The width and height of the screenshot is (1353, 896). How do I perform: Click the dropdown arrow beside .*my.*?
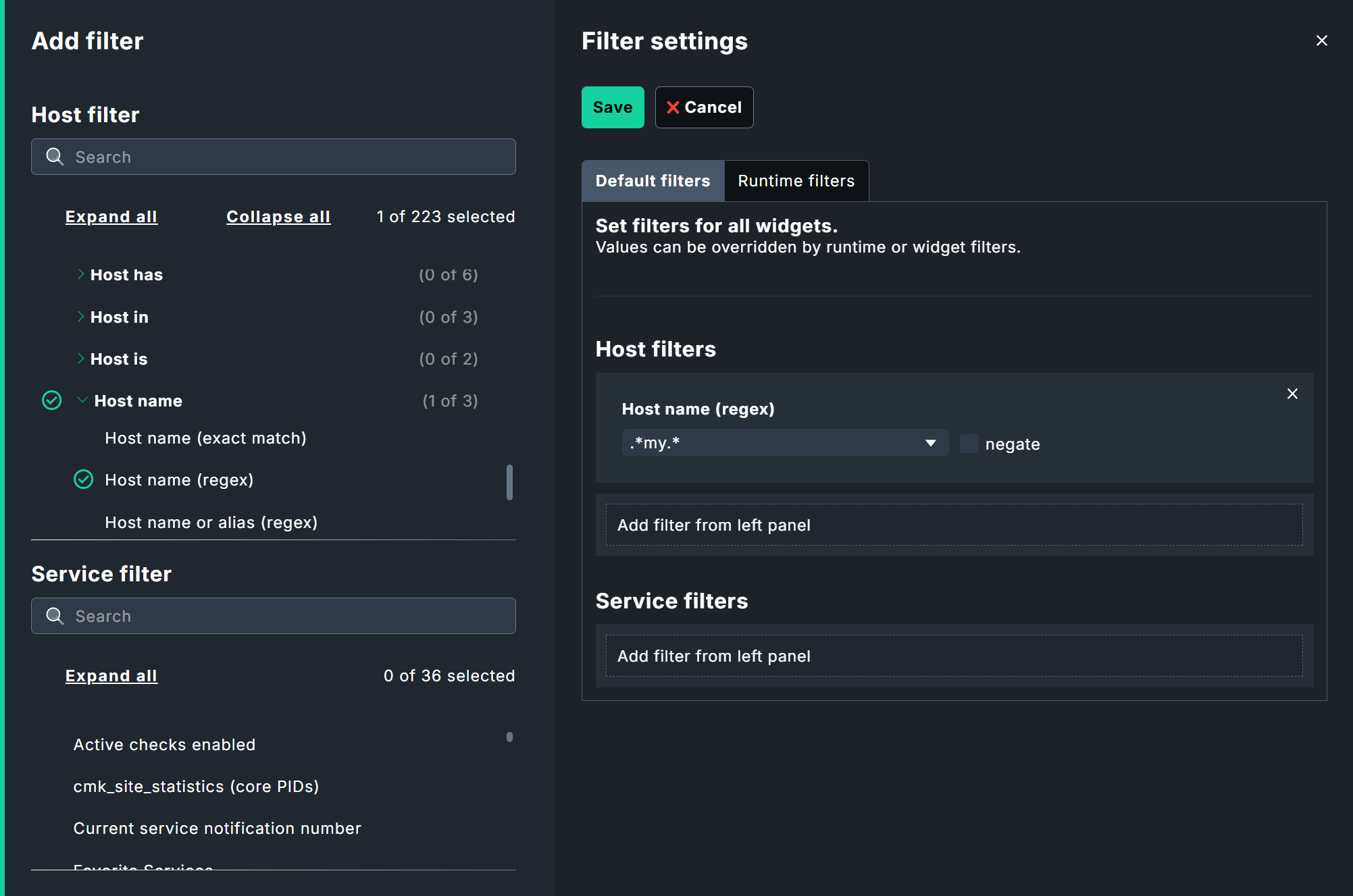pyautogui.click(x=930, y=443)
